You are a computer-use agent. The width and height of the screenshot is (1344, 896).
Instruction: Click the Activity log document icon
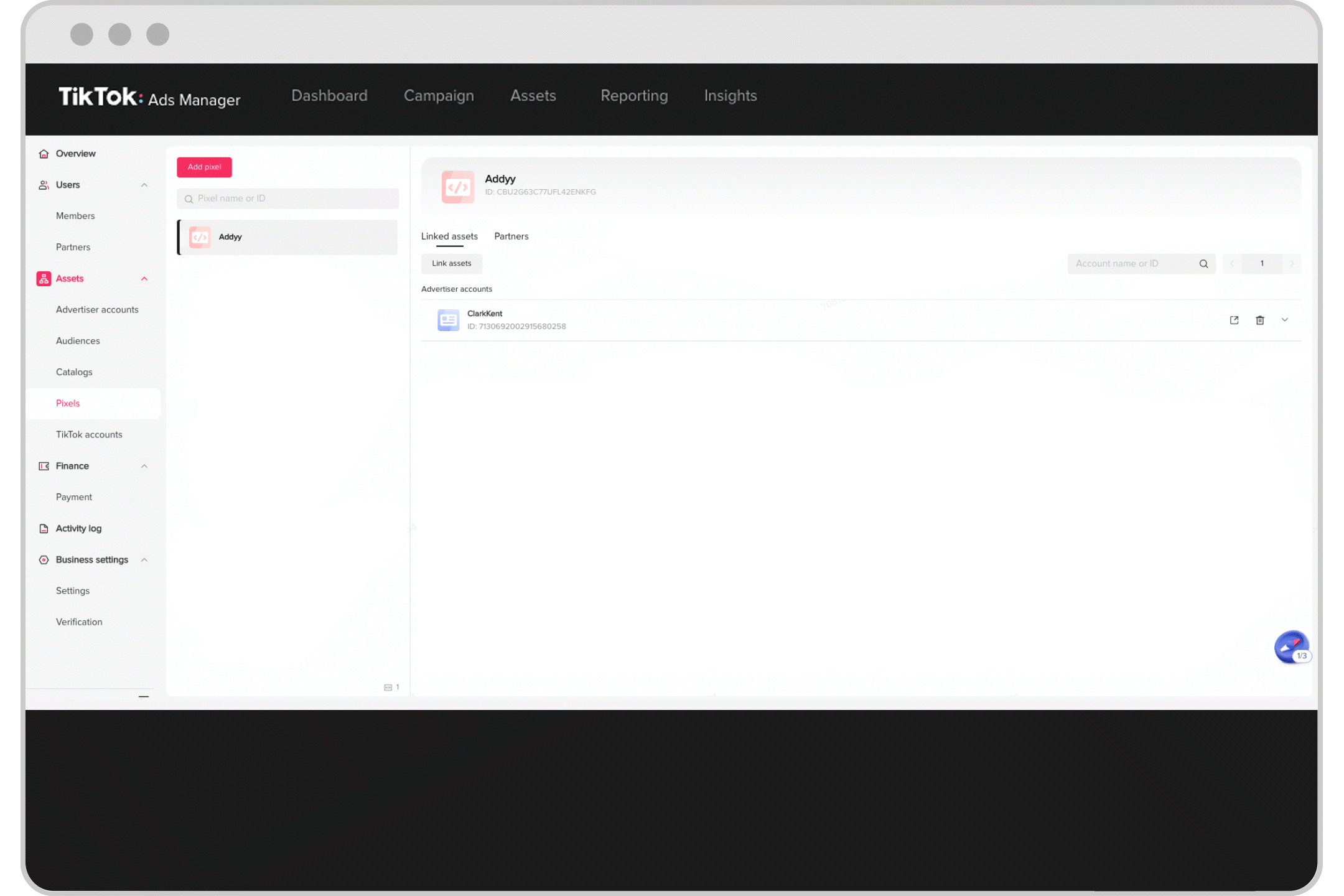(x=44, y=528)
